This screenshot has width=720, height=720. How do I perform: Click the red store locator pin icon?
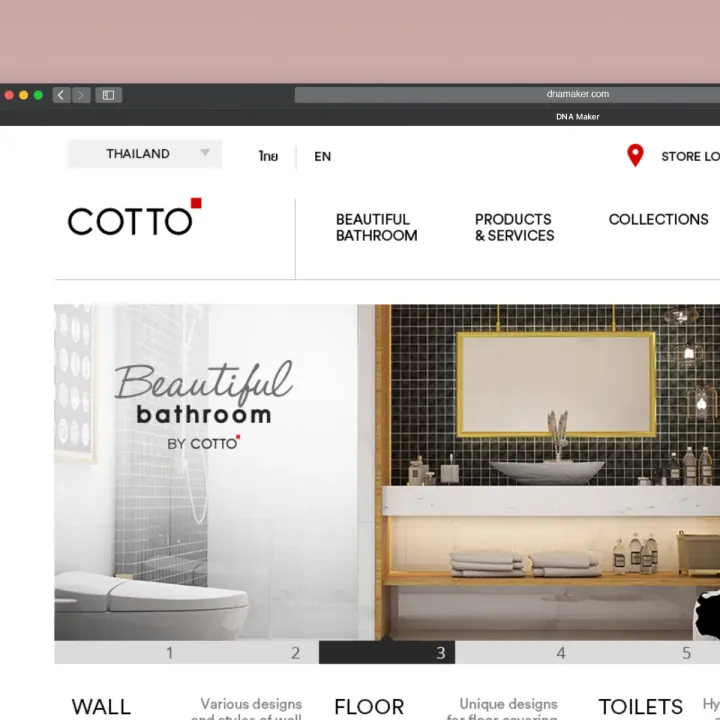pos(635,156)
